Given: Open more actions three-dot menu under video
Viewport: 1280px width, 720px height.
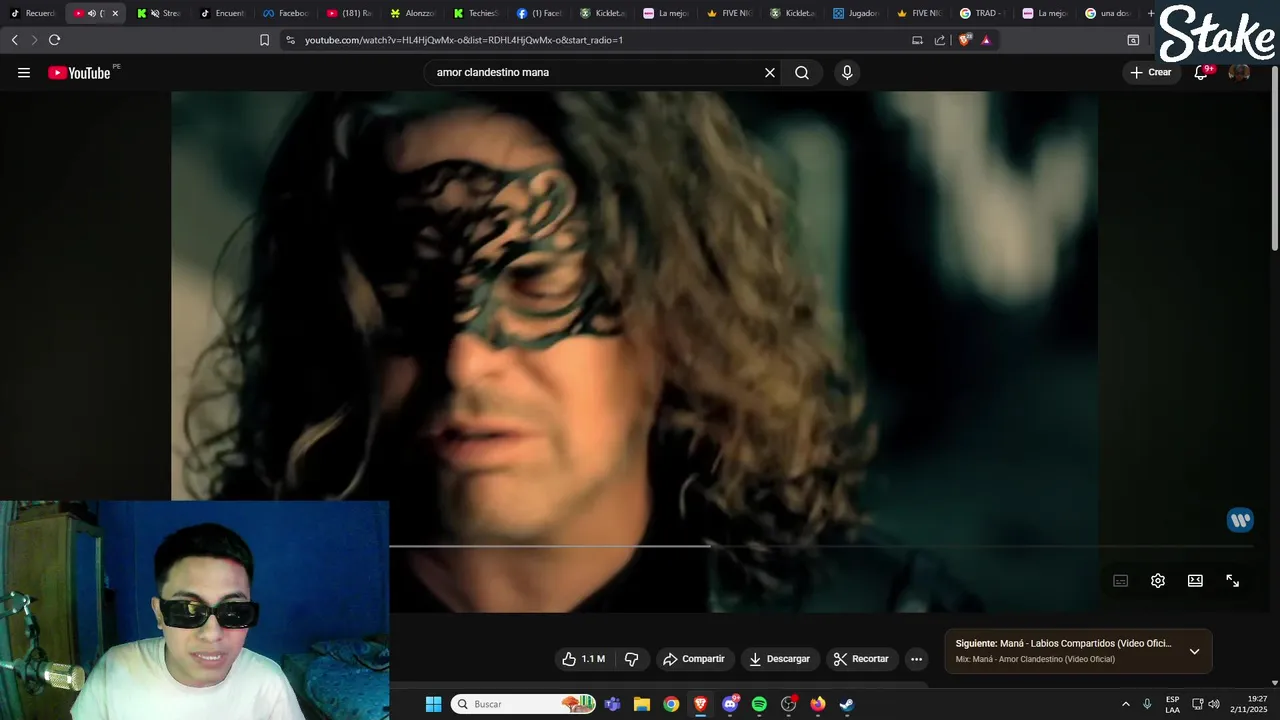Looking at the screenshot, I should click(916, 659).
